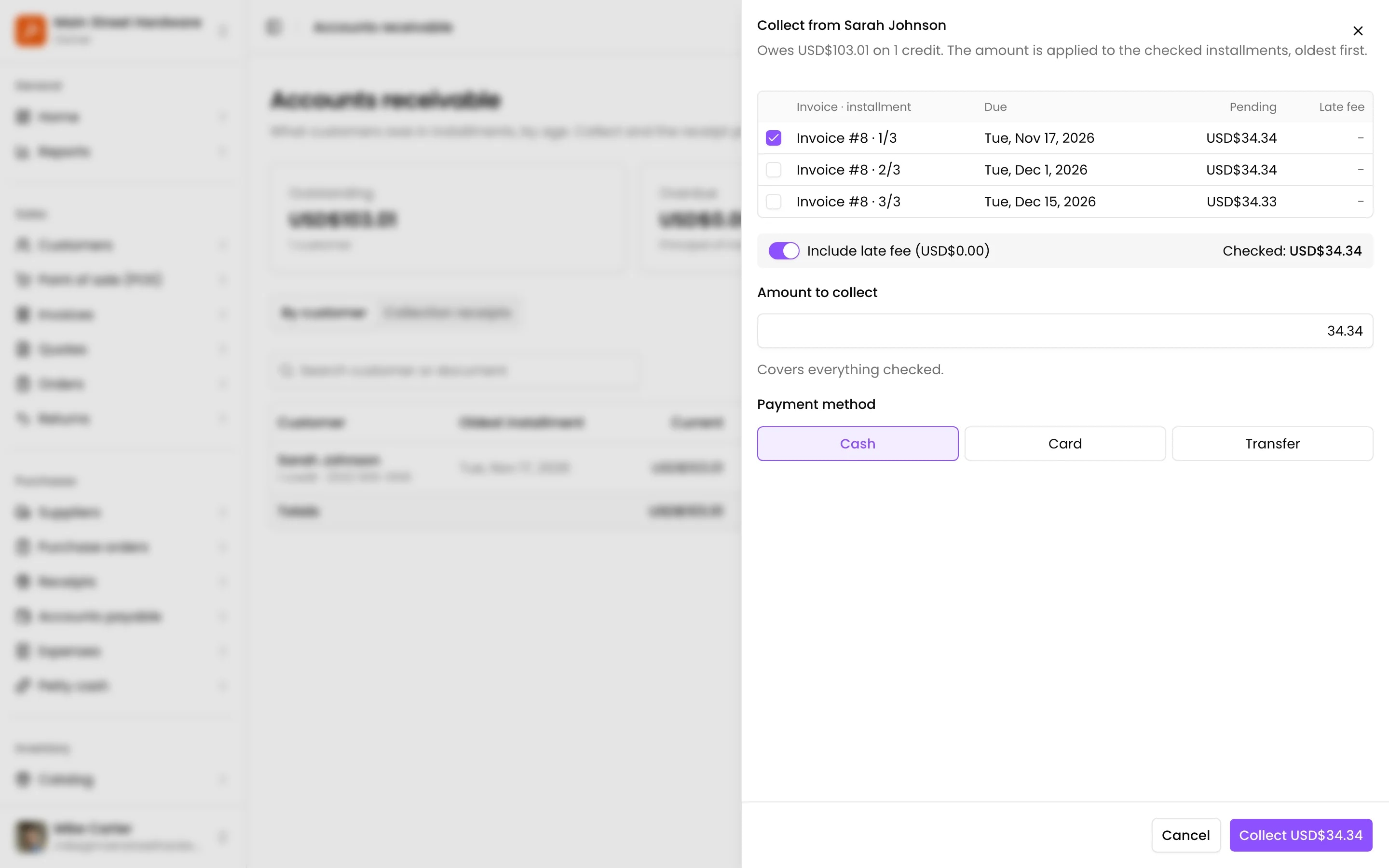Screen dimensions: 1389x868
Task: Click the due date 'Tue, Nov 17, 2026'
Action: (x=1039, y=138)
